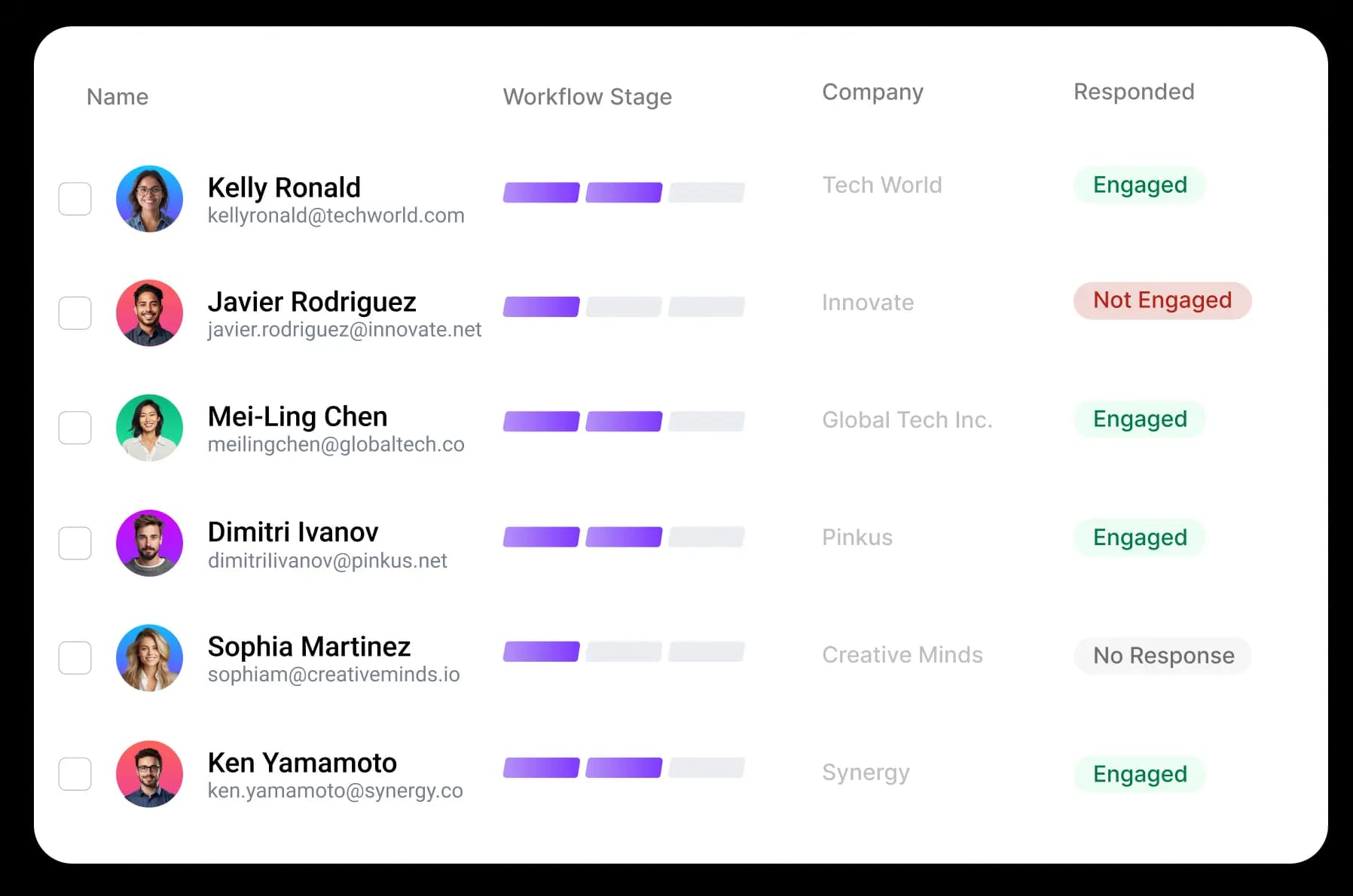The width and height of the screenshot is (1353, 896).
Task: Click the Workflow Stage column header
Action: click(x=587, y=96)
